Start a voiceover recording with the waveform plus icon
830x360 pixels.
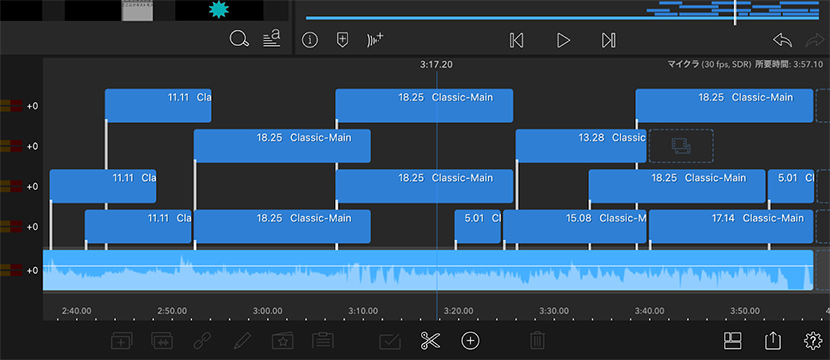[375, 40]
